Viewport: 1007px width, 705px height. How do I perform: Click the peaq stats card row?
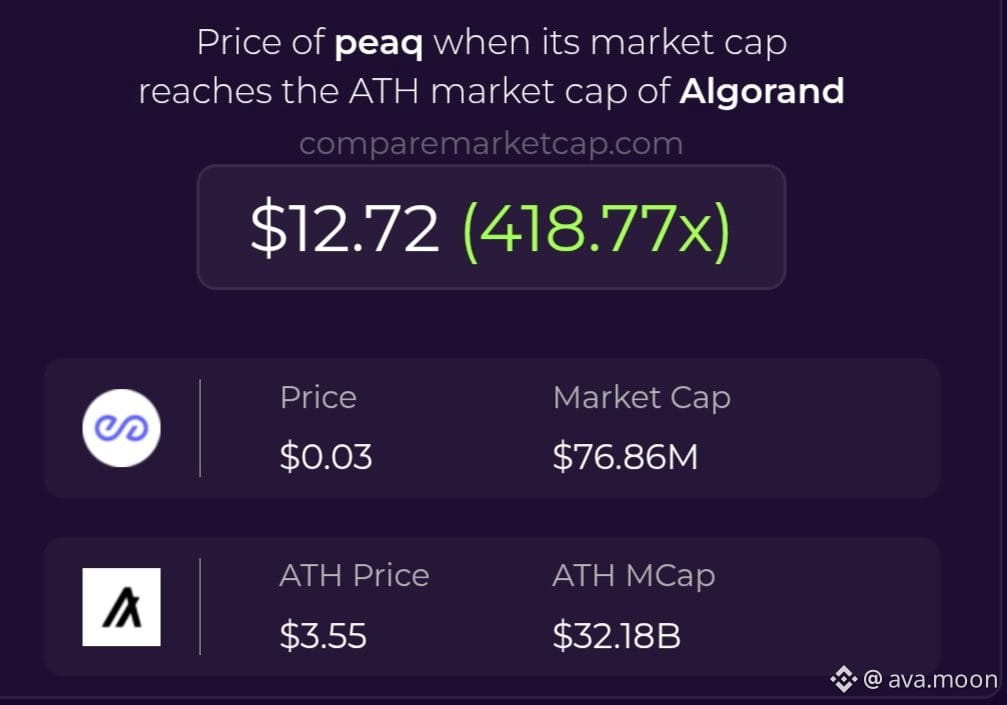click(x=492, y=428)
